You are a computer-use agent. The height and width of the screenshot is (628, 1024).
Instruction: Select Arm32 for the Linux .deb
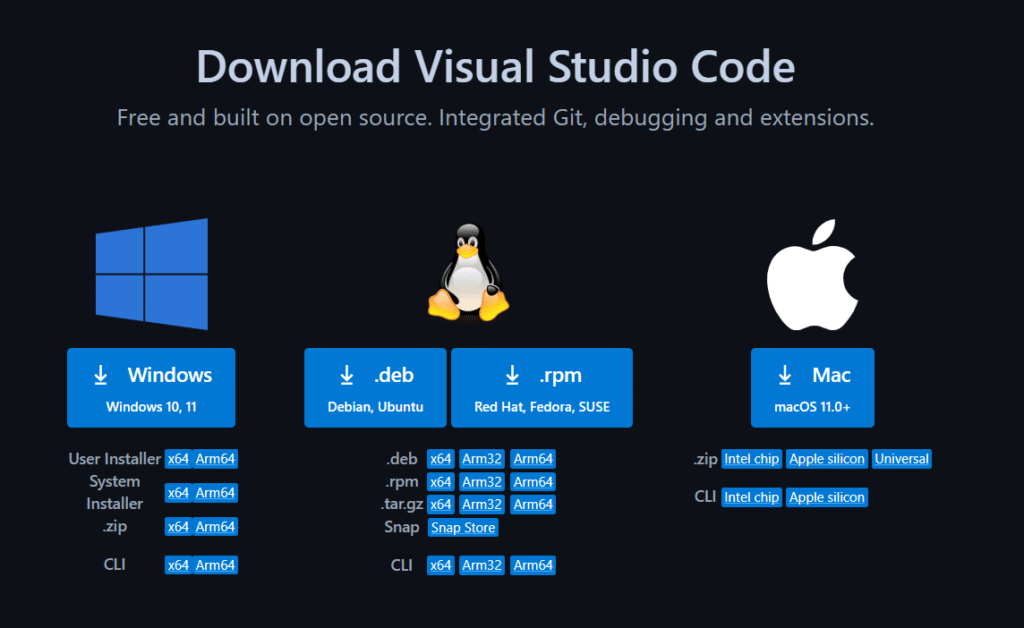coord(481,460)
